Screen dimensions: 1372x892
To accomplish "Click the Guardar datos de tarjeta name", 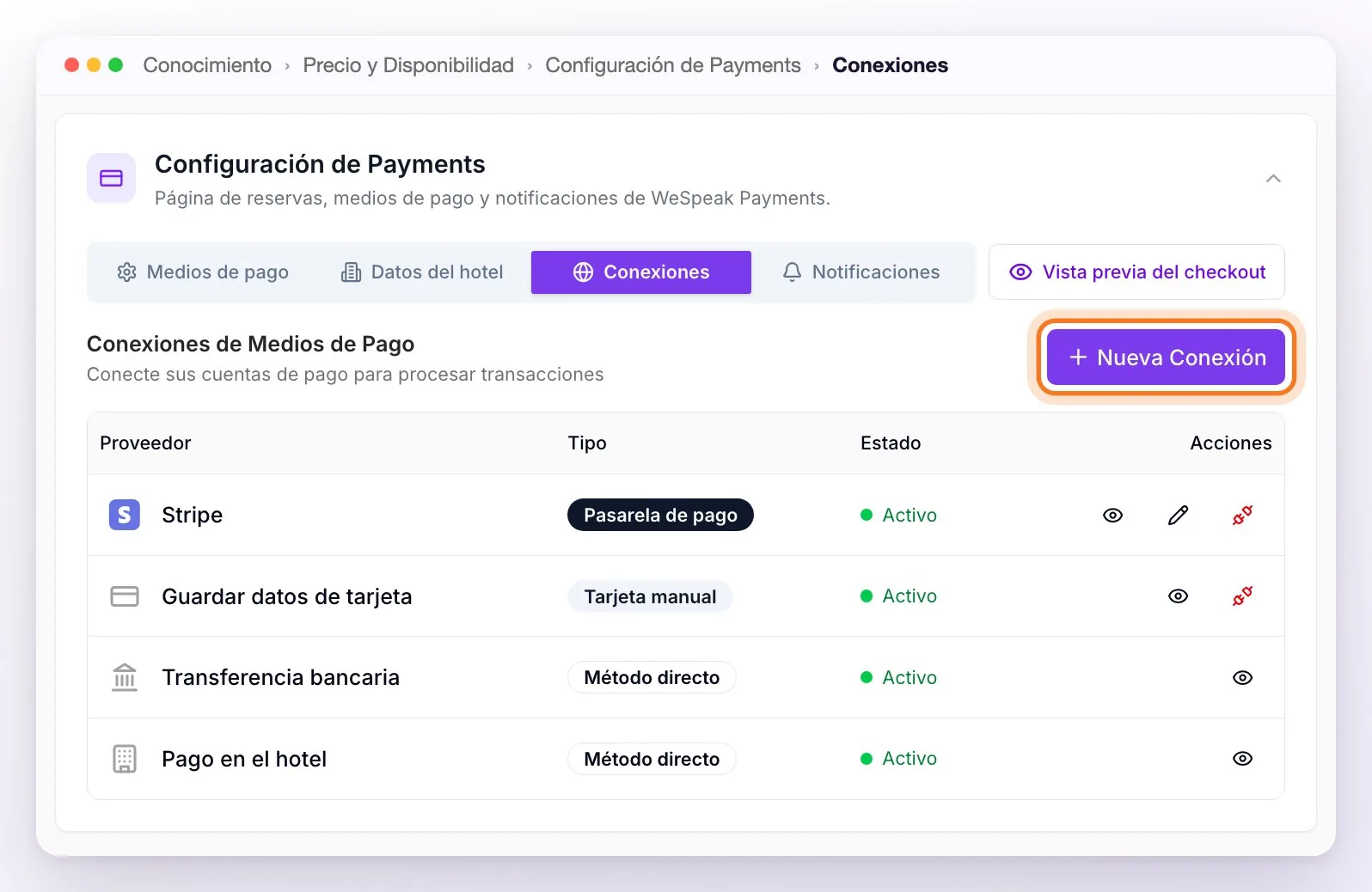I will point(287,596).
